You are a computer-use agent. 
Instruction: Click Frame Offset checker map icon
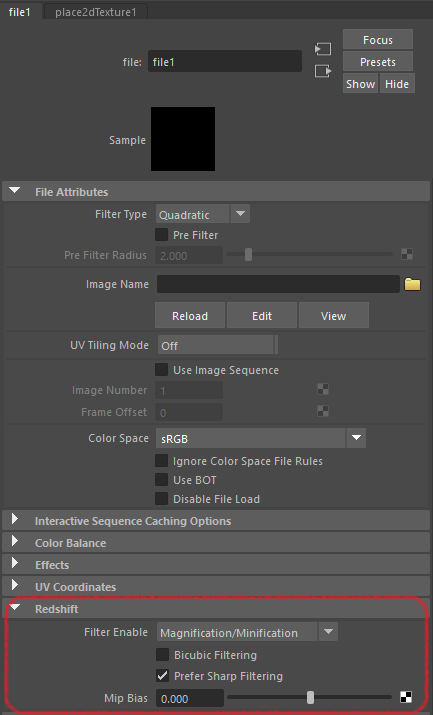[323, 411]
